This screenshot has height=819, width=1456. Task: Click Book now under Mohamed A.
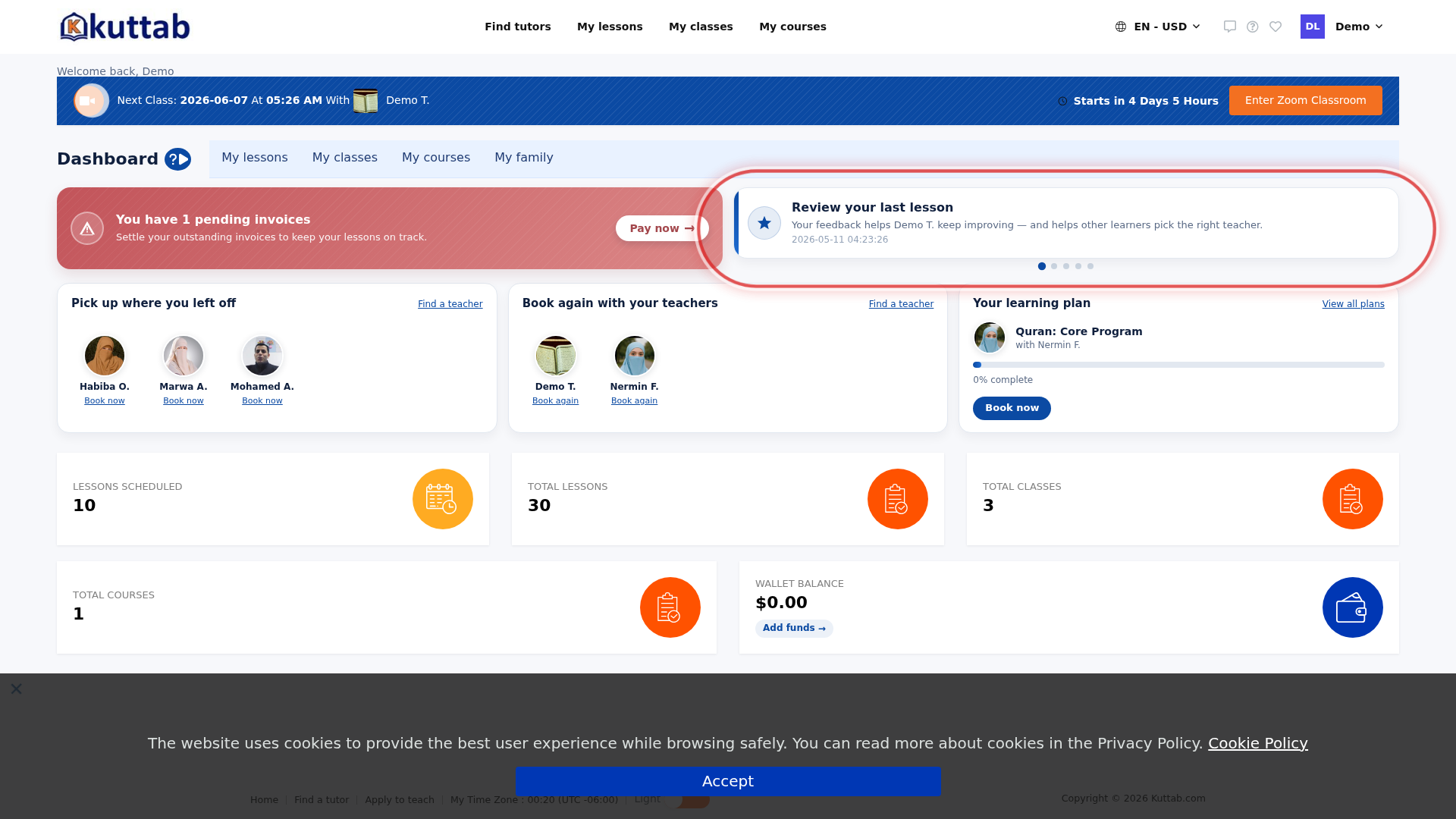[262, 401]
